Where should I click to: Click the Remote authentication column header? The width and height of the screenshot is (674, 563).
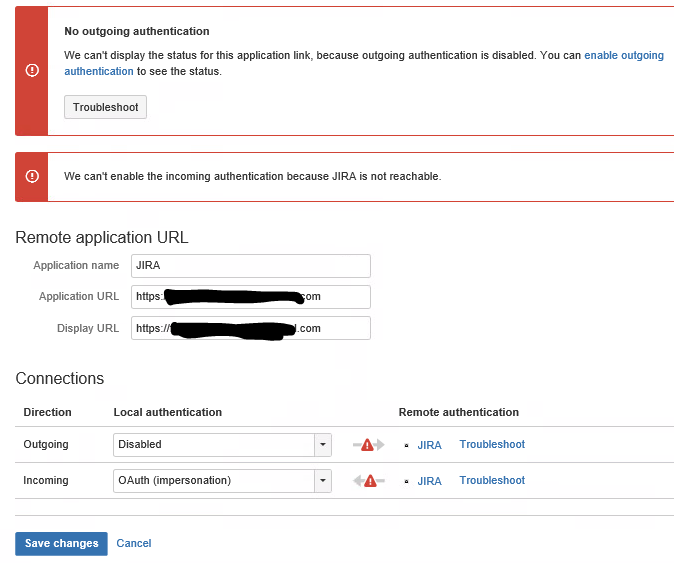point(459,412)
